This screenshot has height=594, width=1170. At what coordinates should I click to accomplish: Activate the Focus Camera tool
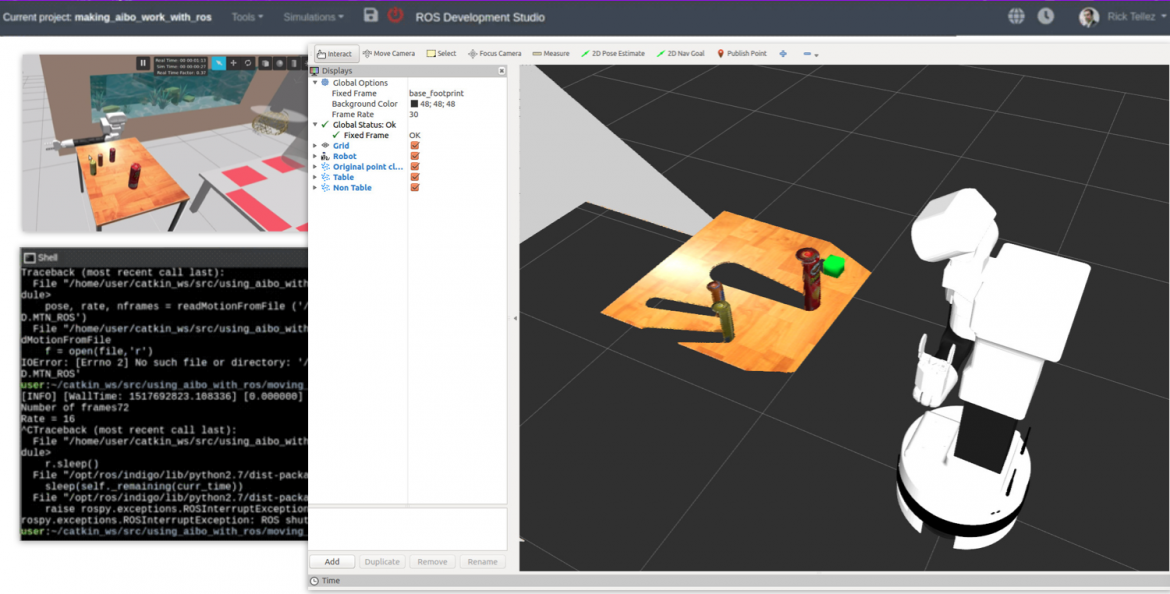pos(495,54)
